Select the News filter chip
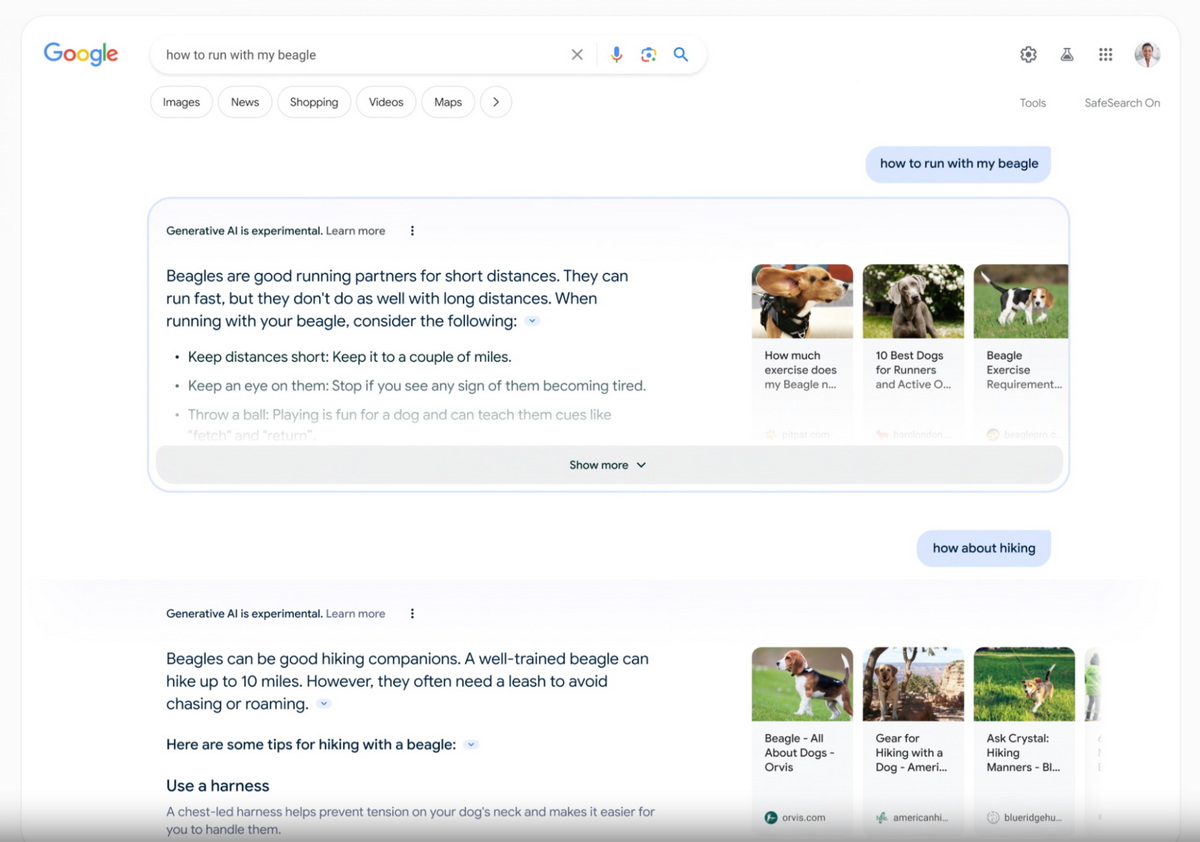This screenshot has height=842, width=1200. pyautogui.click(x=245, y=102)
